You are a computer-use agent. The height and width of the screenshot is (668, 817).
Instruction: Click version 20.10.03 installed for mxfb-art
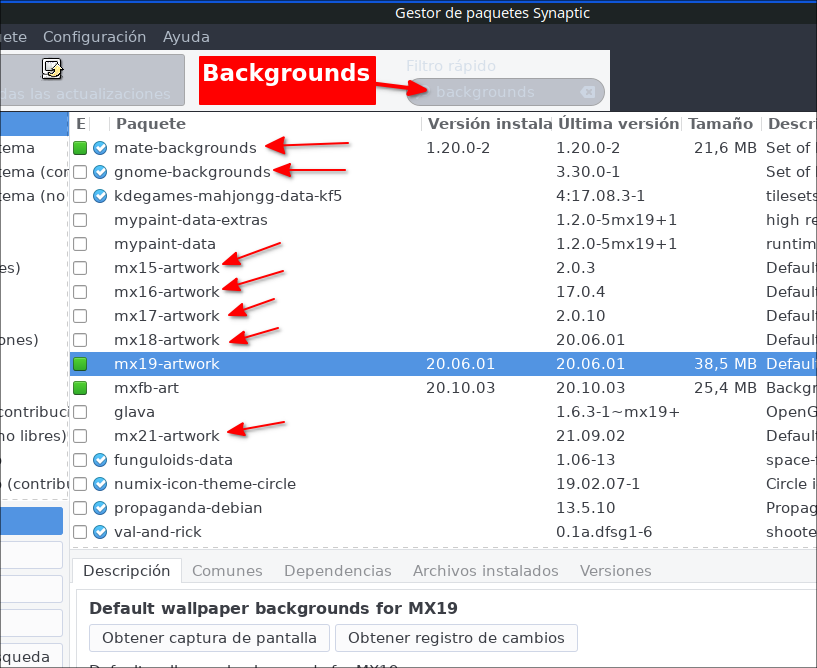pyautogui.click(x=461, y=388)
